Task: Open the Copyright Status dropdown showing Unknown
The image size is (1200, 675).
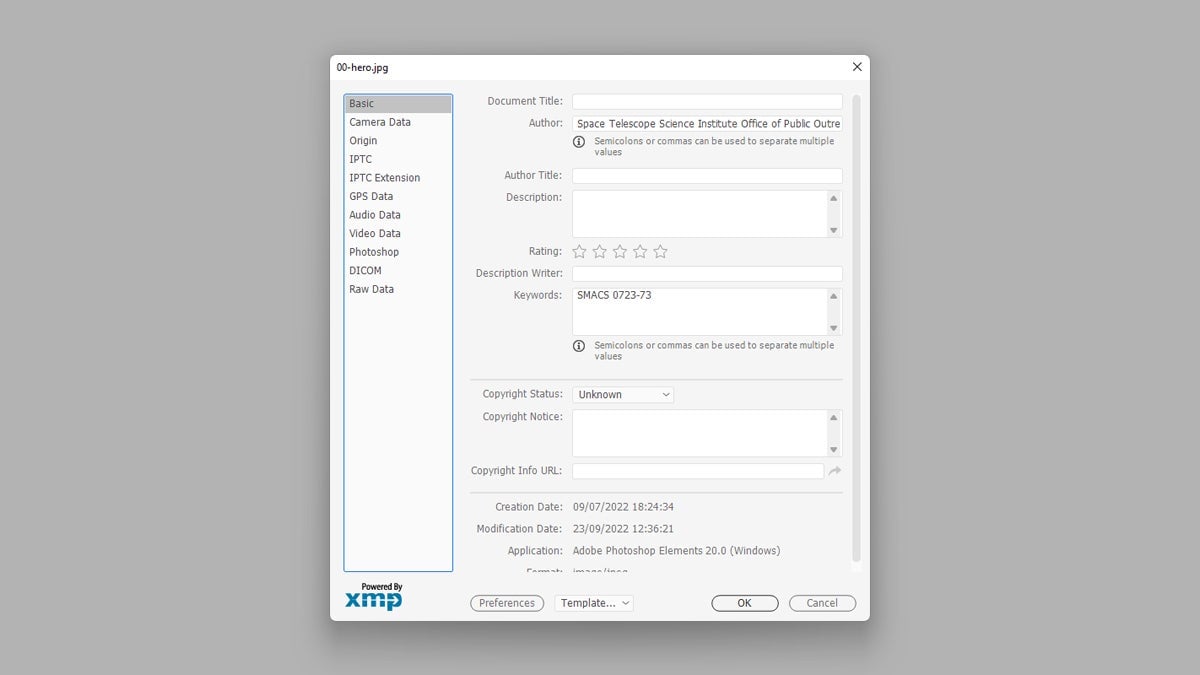Action: (x=623, y=394)
